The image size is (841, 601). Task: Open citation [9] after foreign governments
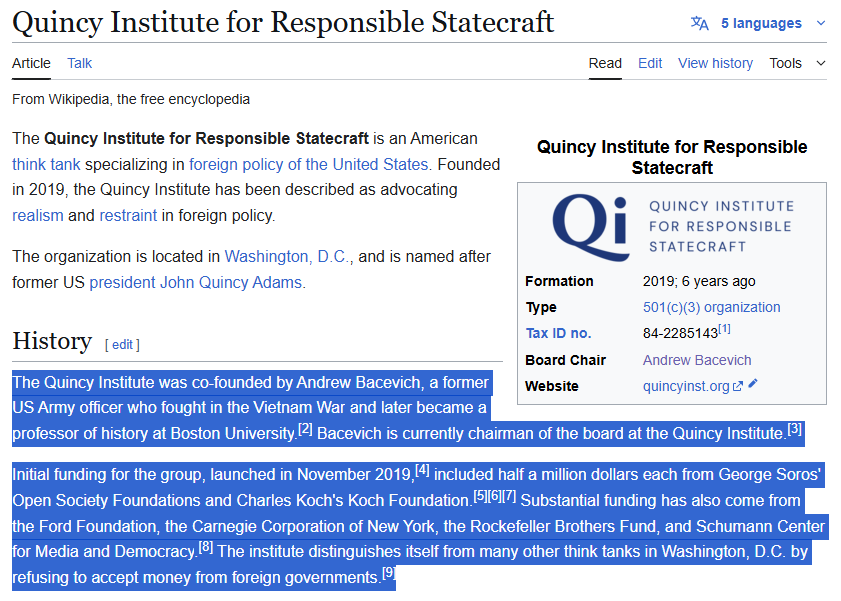(x=388, y=573)
